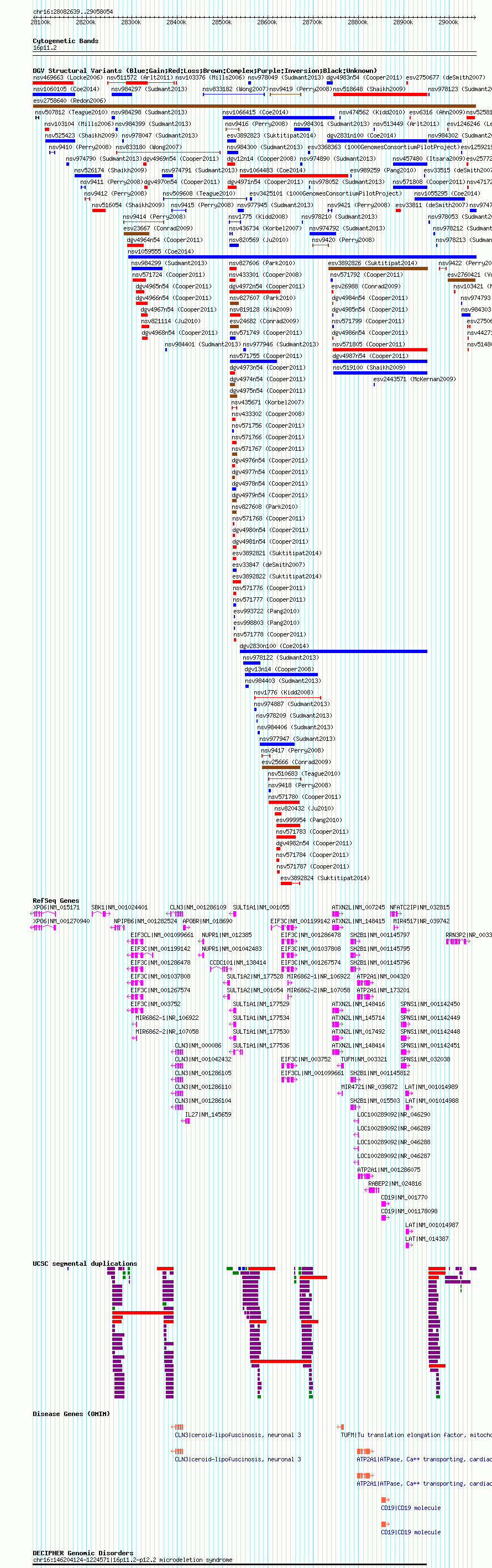Select variant nsv820432 (Ju2010)
Image resolution: width=492 pixels, height=1568 pixels.
click(304, 808)
